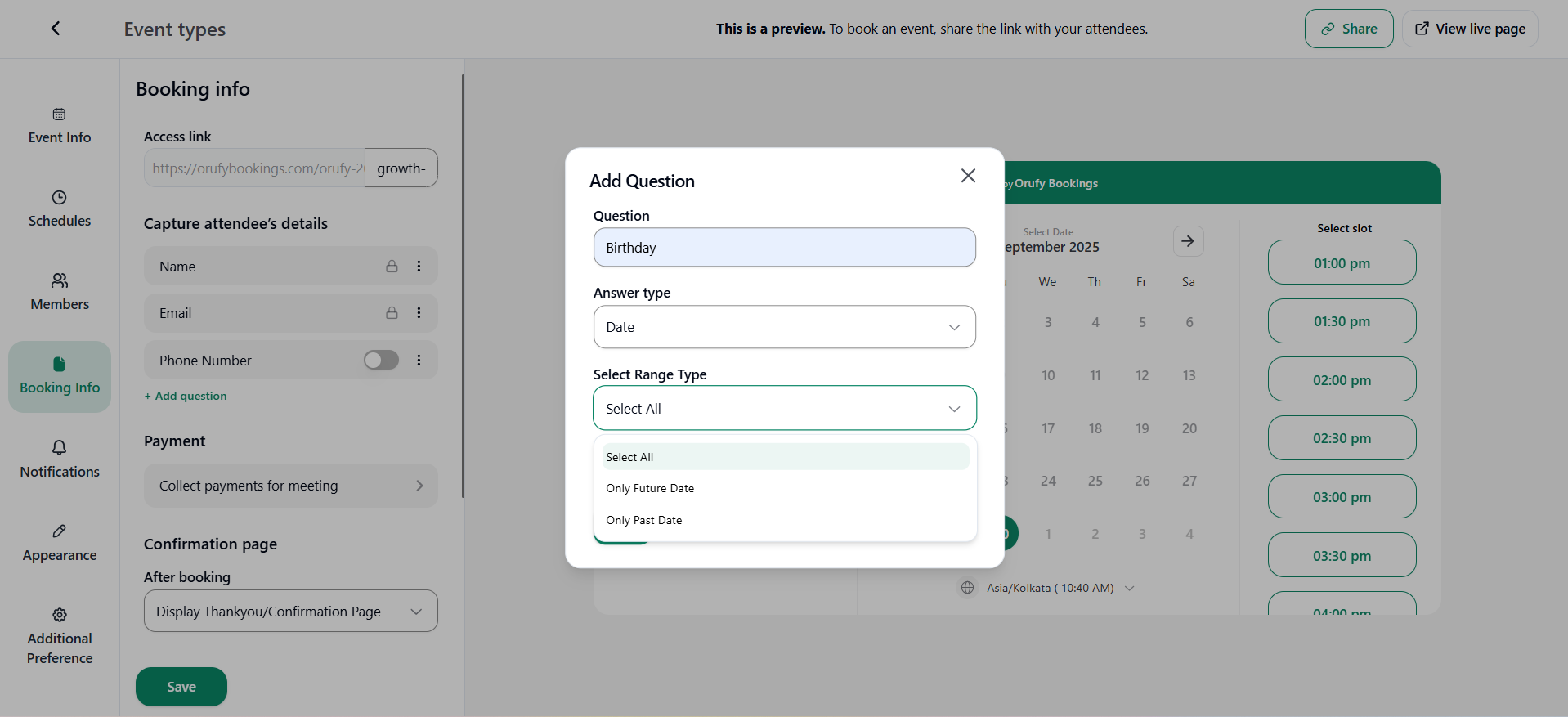Open the Name field options menu
Image resolution: width=1568 pixels, height=717 pixels.
pos(419,267)
